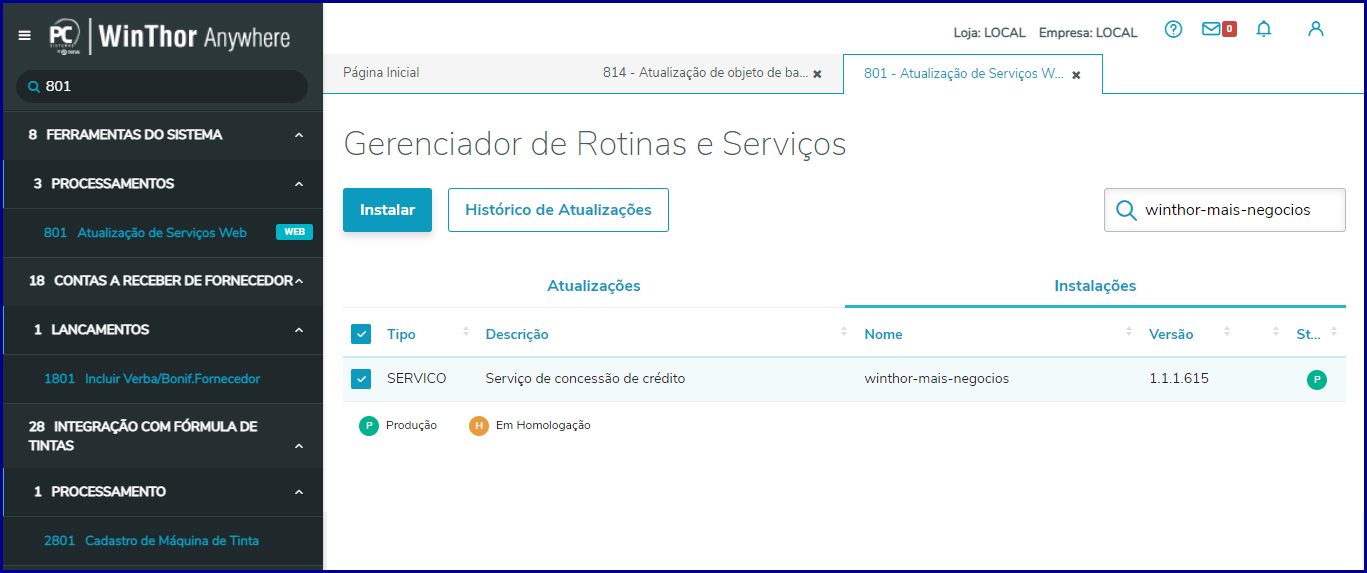Click the sidebar search magnifier icon

click(34, 87)
